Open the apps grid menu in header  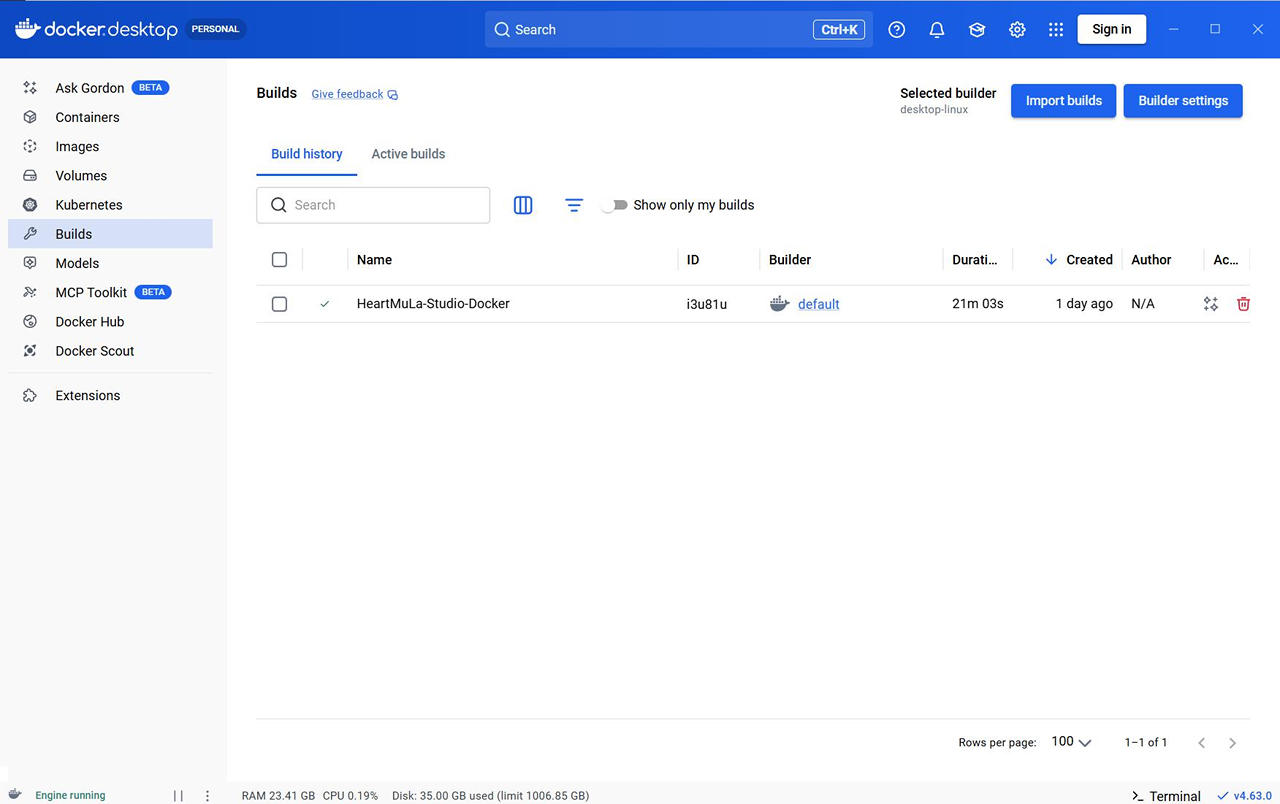(1056, 30)
